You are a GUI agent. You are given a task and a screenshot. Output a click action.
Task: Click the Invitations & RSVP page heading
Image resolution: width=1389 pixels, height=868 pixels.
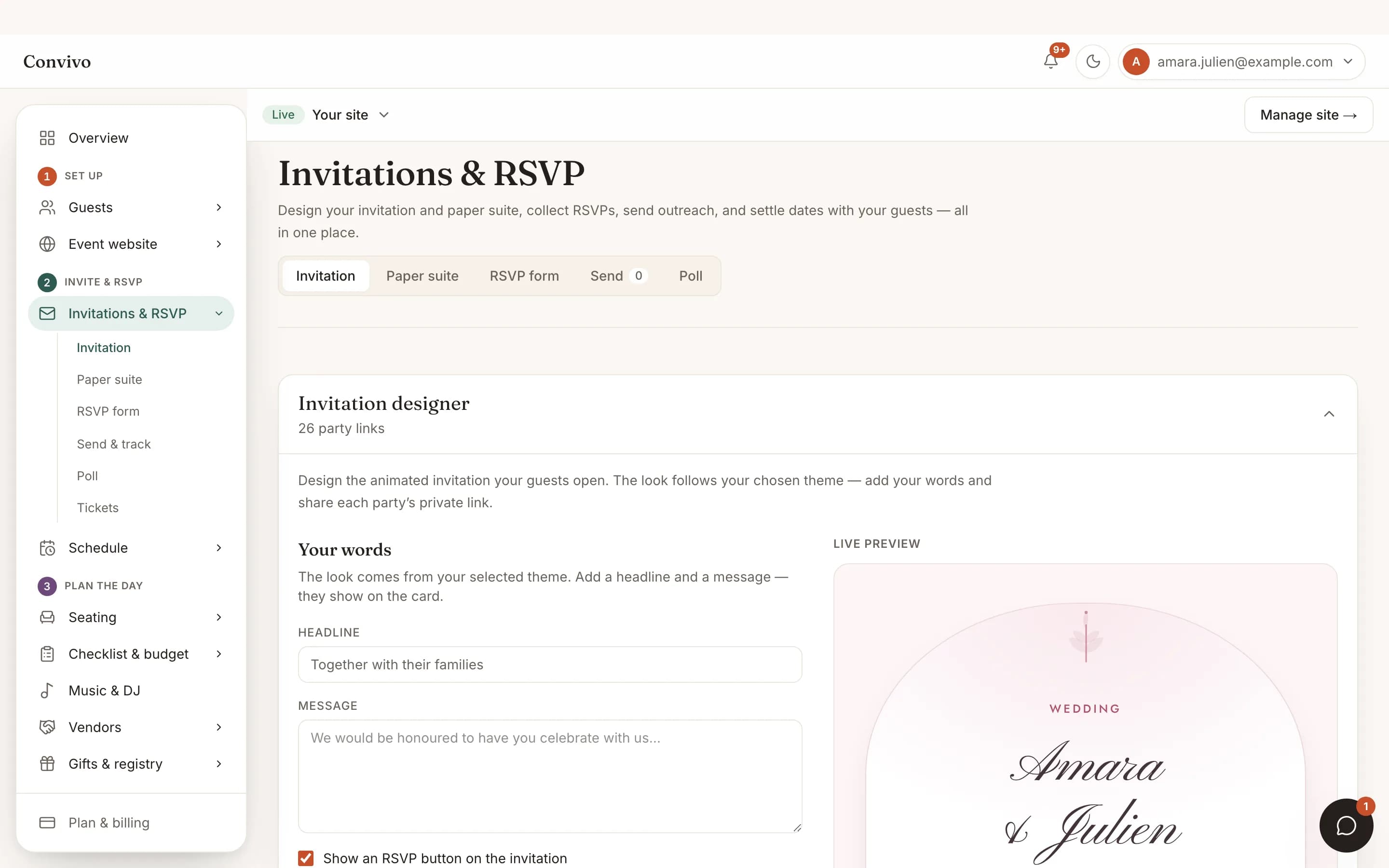(431, 174)
